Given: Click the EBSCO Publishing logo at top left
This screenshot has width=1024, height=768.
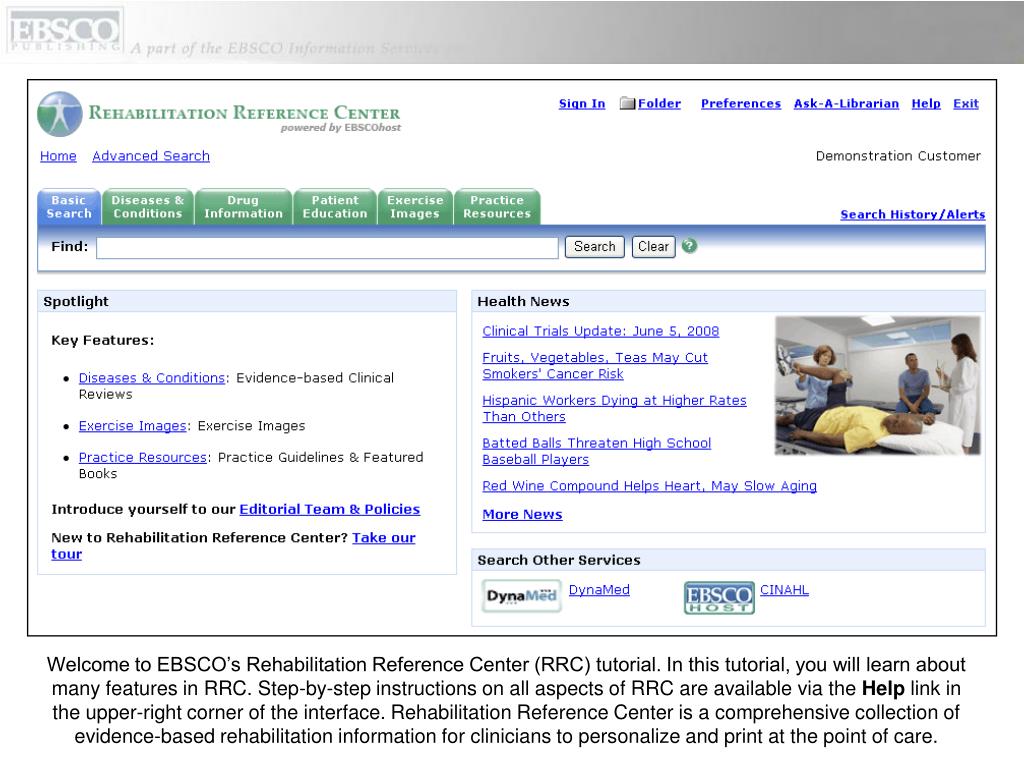Looking at the screenshot, I should [x=63, y=27].
